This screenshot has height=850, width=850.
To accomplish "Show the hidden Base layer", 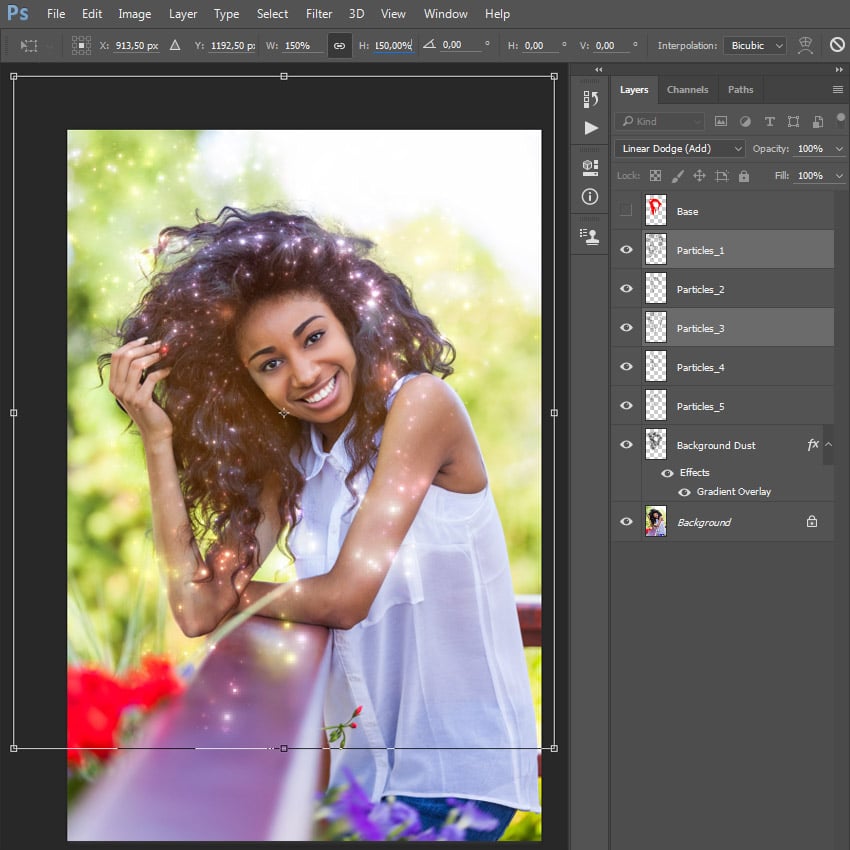I will (626, 211).
